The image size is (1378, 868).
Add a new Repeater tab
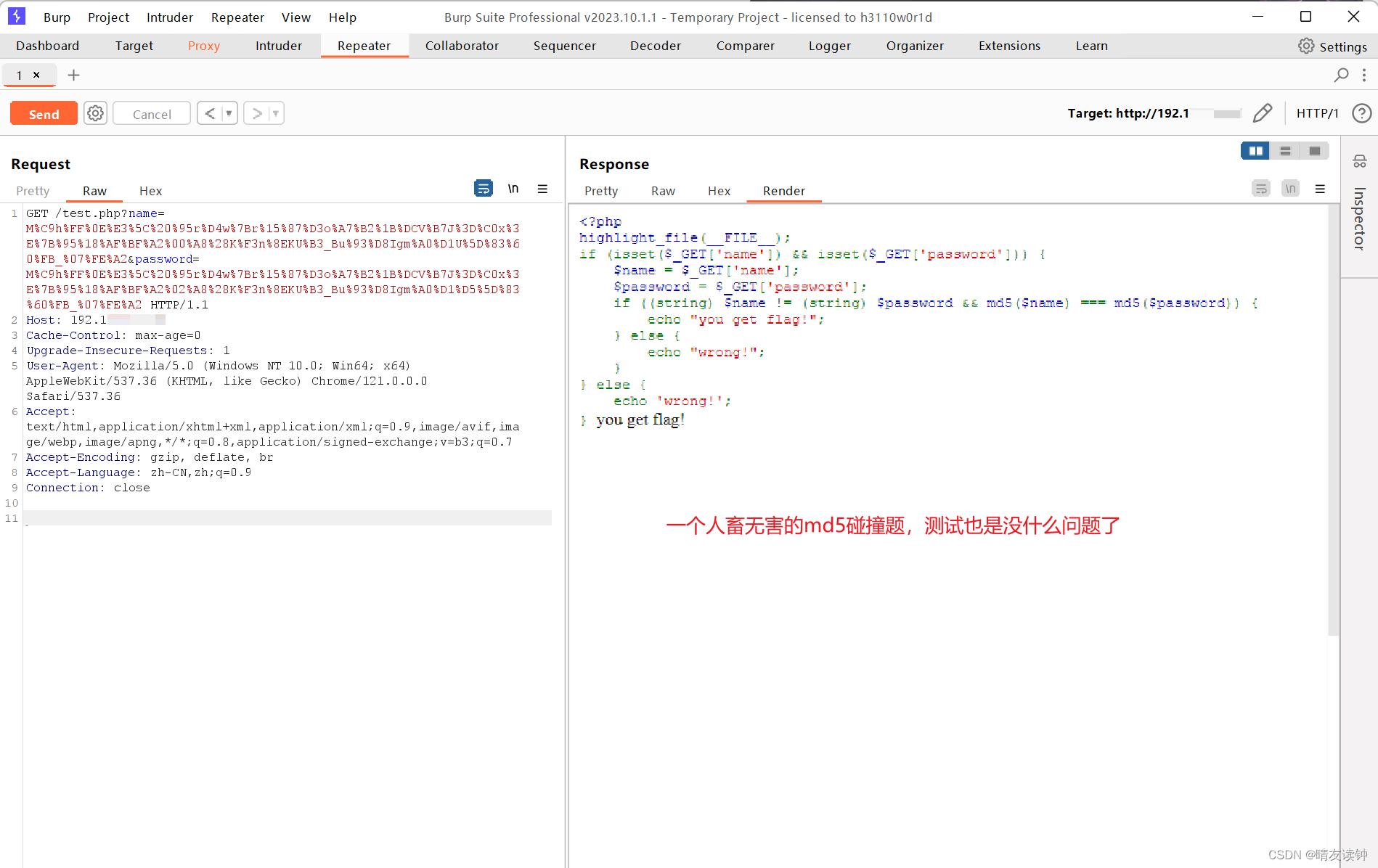tap(73, 75)
